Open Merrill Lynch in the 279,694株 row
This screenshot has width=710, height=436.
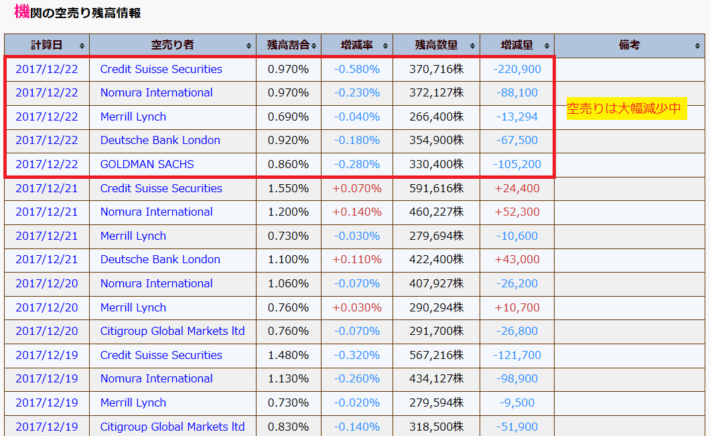133,236
